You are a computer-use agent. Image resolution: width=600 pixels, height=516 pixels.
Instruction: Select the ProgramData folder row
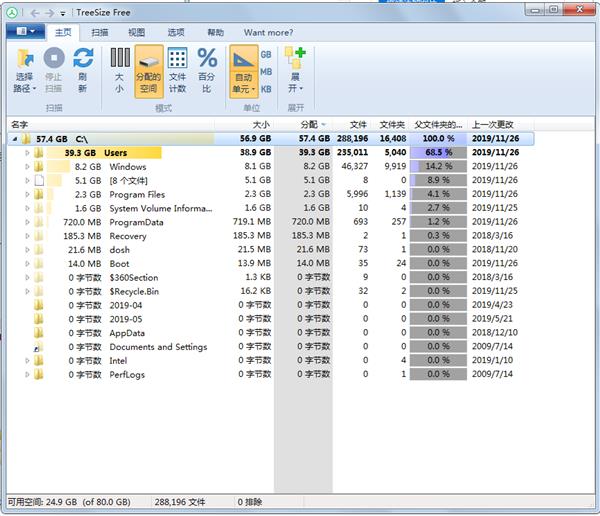(137, 222)
